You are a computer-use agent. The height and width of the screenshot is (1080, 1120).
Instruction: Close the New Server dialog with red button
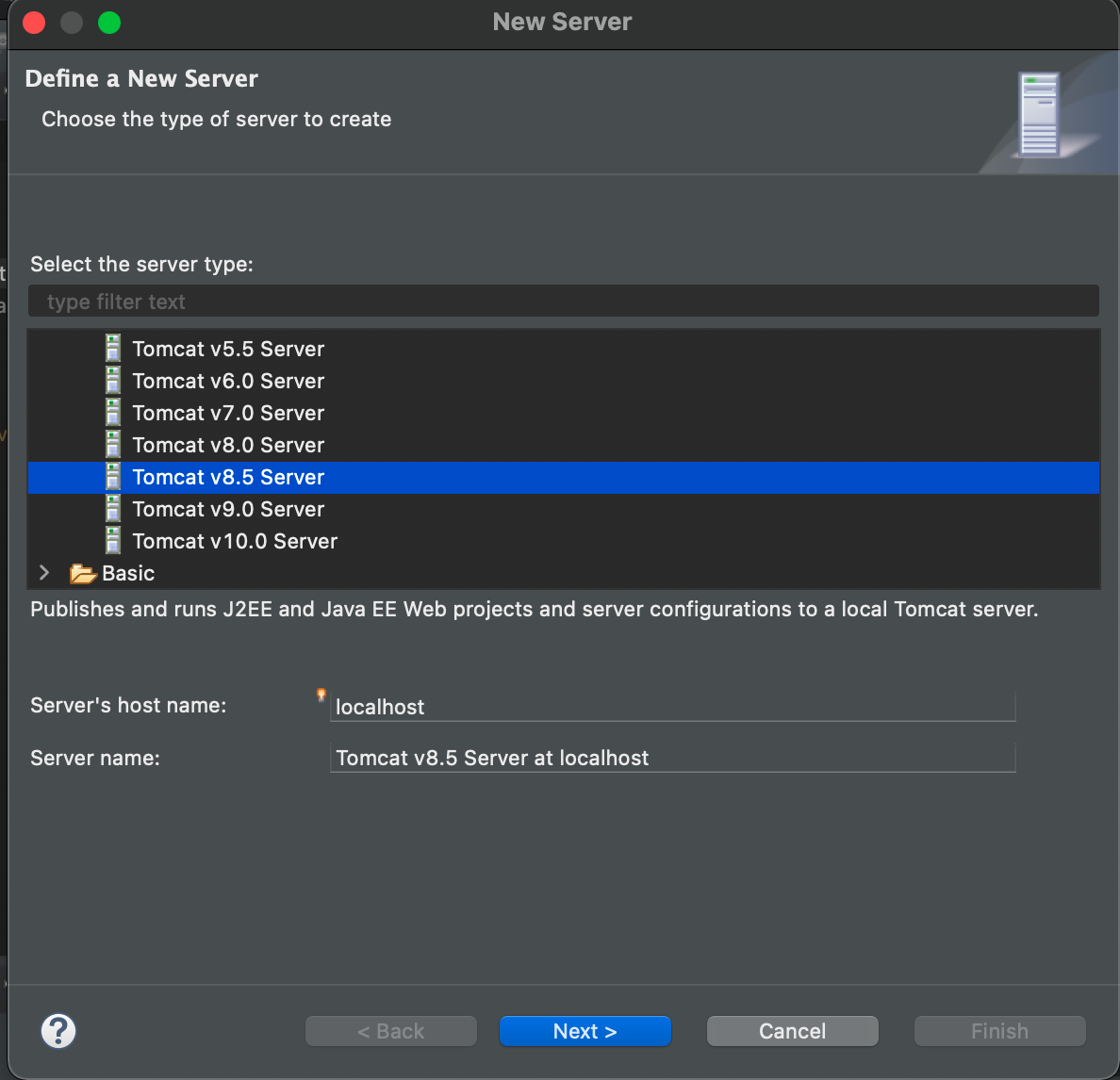34,23
